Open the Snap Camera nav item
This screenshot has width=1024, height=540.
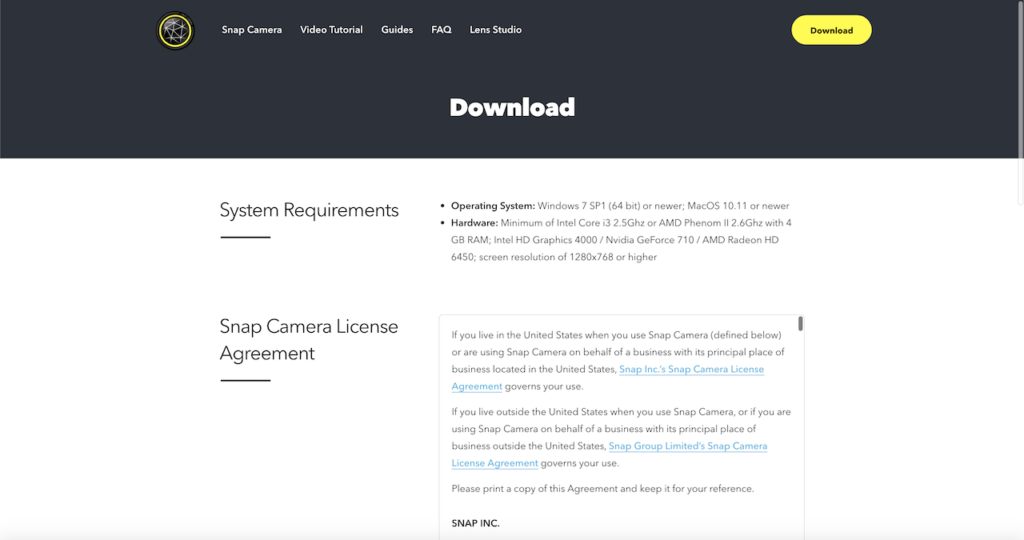[x=251, y=30]
